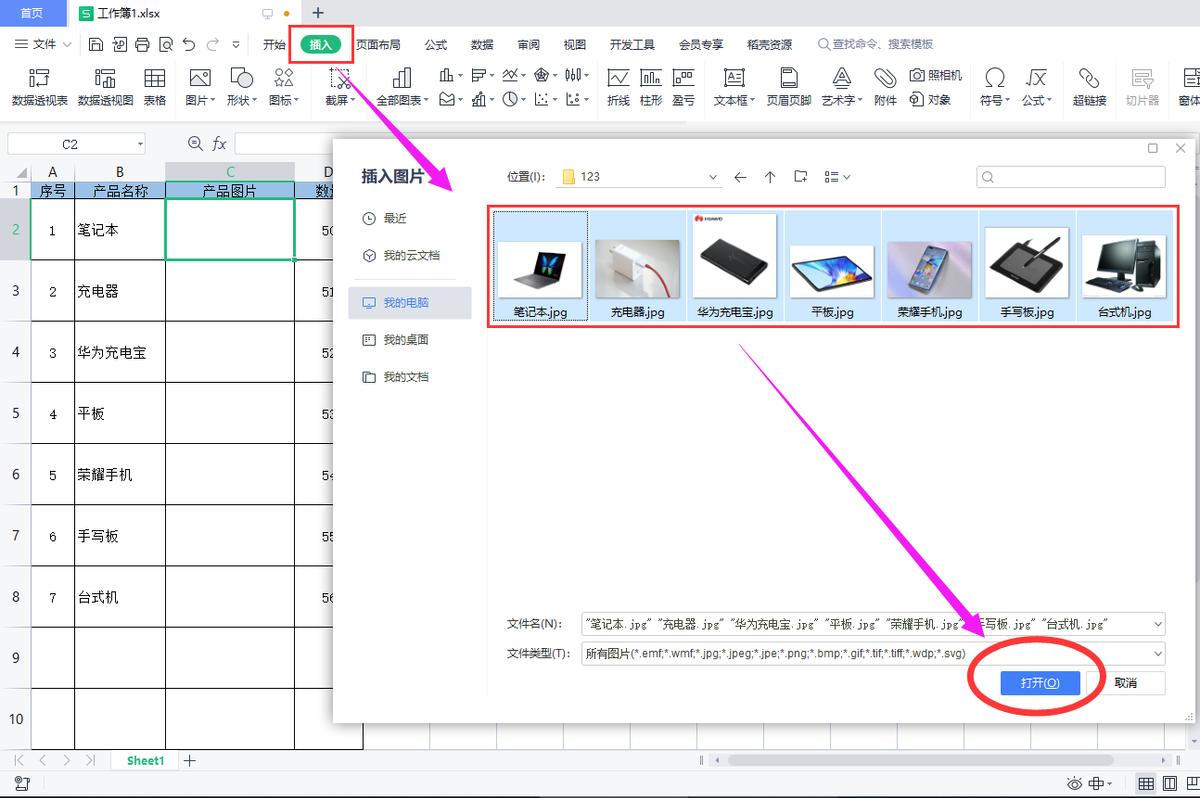Open the 符号 symbol picker
This screenshot has height=798, width=1200.
[994, 88]
